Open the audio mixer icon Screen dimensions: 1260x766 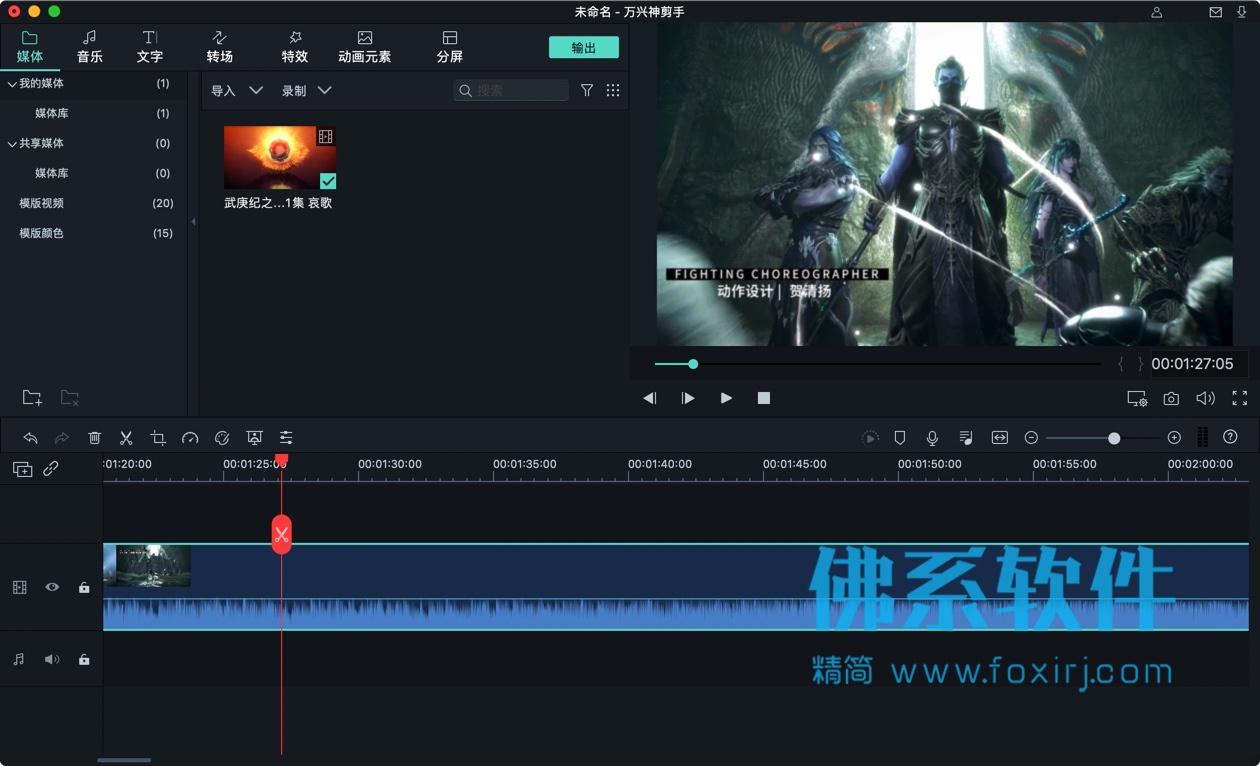966,438
